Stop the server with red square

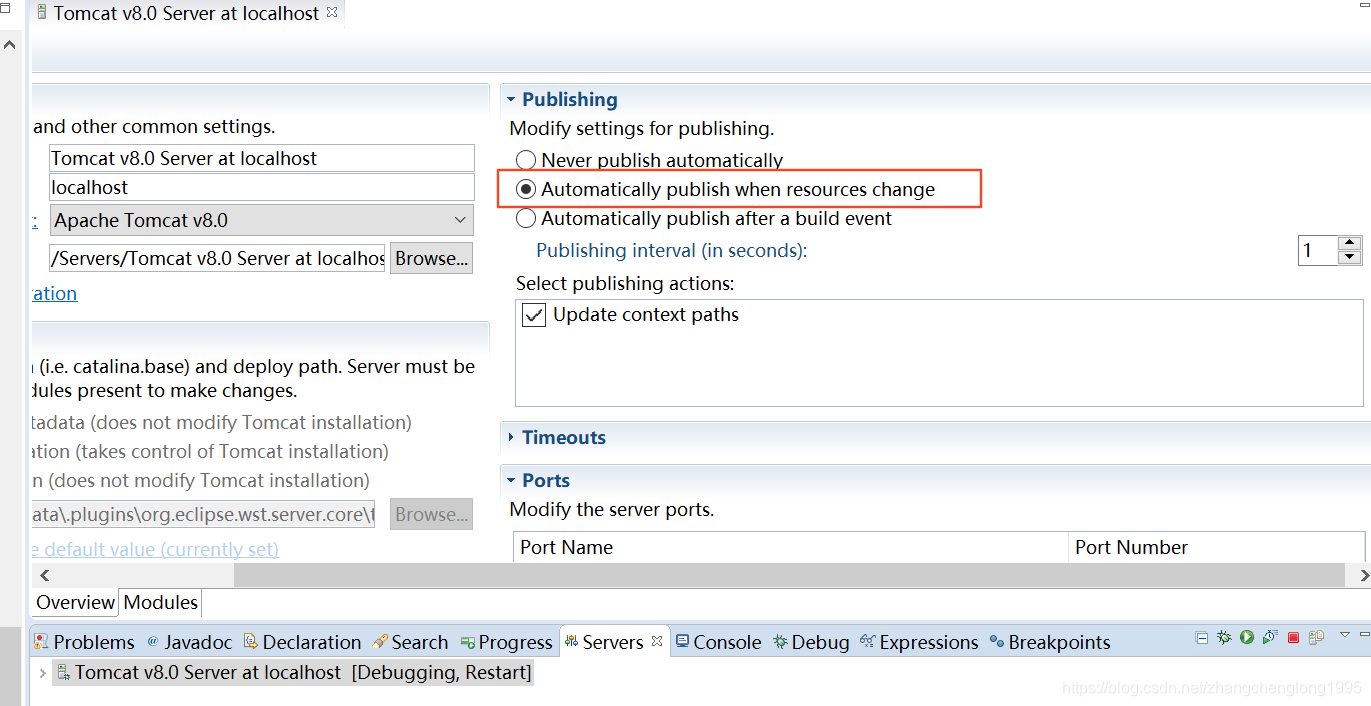[x=1293, y=637]
